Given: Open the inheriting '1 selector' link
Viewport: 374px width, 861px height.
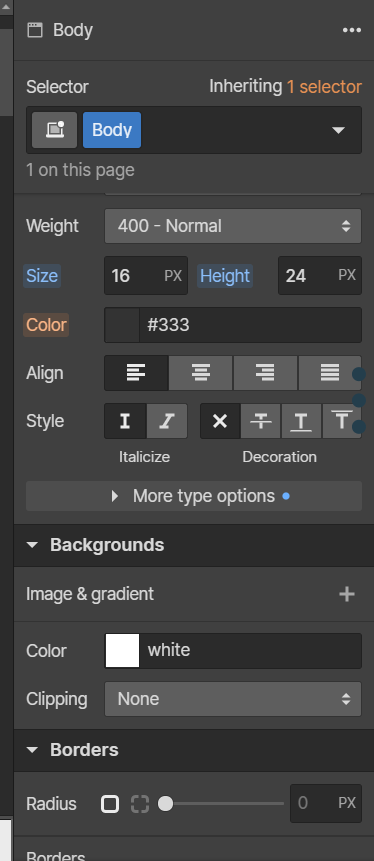Looking at the screenshot, I should (x=324, y=87).
